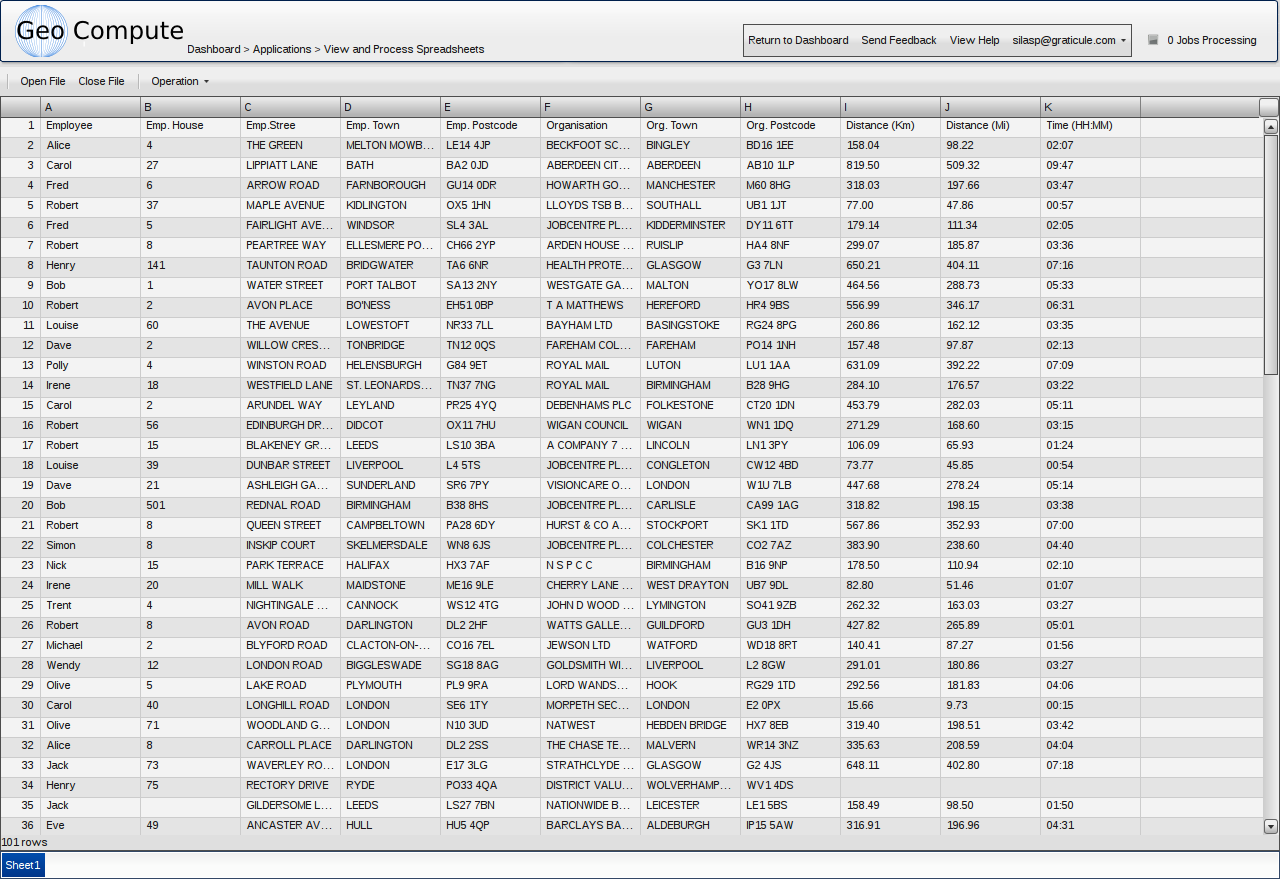Click the 'BASINGSTOKE' cell
Viewport: 1280px width, 879px height.
click(691, 325)
